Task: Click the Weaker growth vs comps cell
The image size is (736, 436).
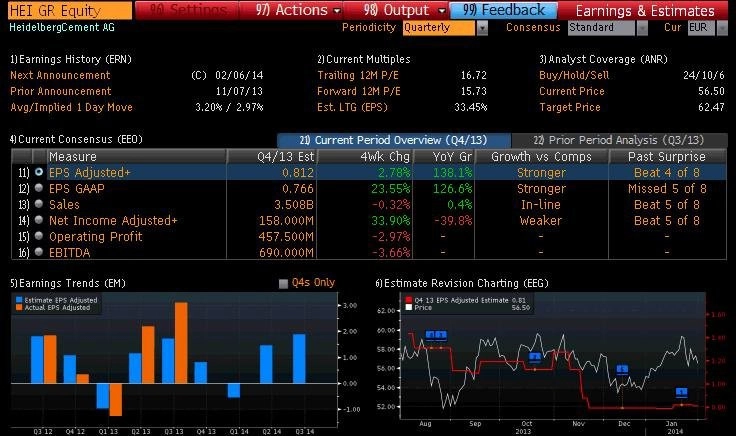Action: tap(541, 221)
